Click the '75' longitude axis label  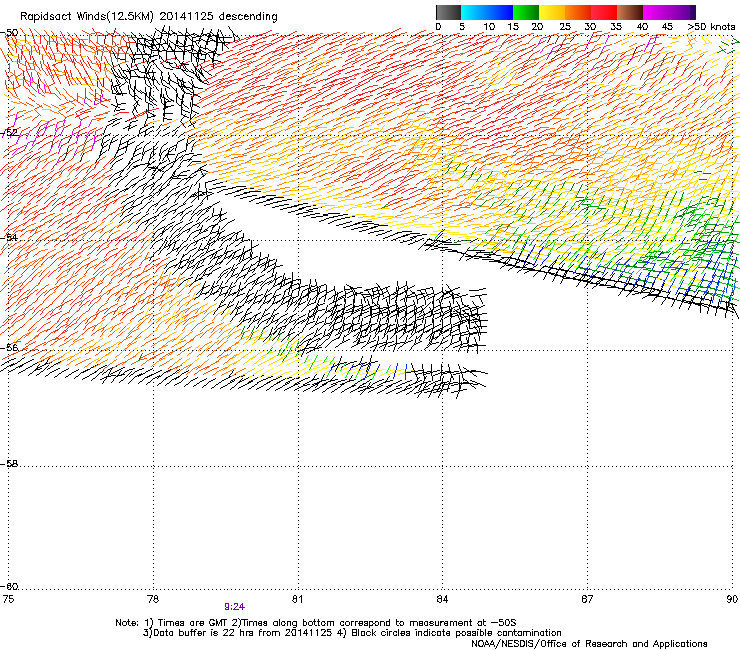click(8, 599)
